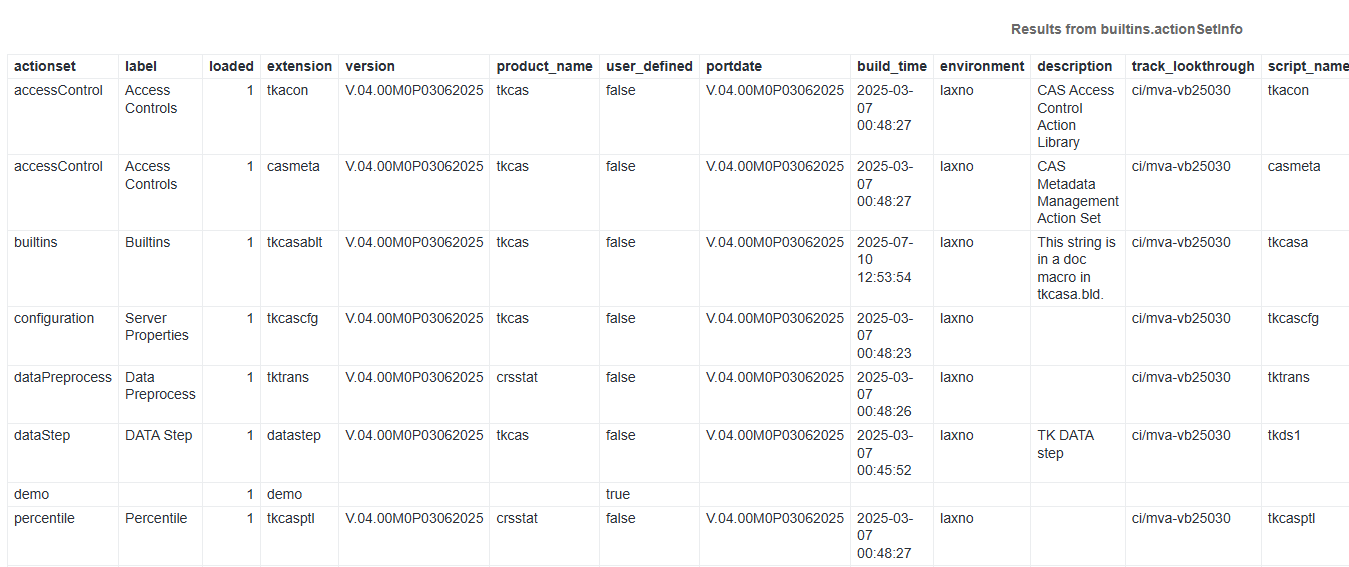Click the environment column header
The height and width of the screenshot is (567, 1349).
click(x=982, y=66)
